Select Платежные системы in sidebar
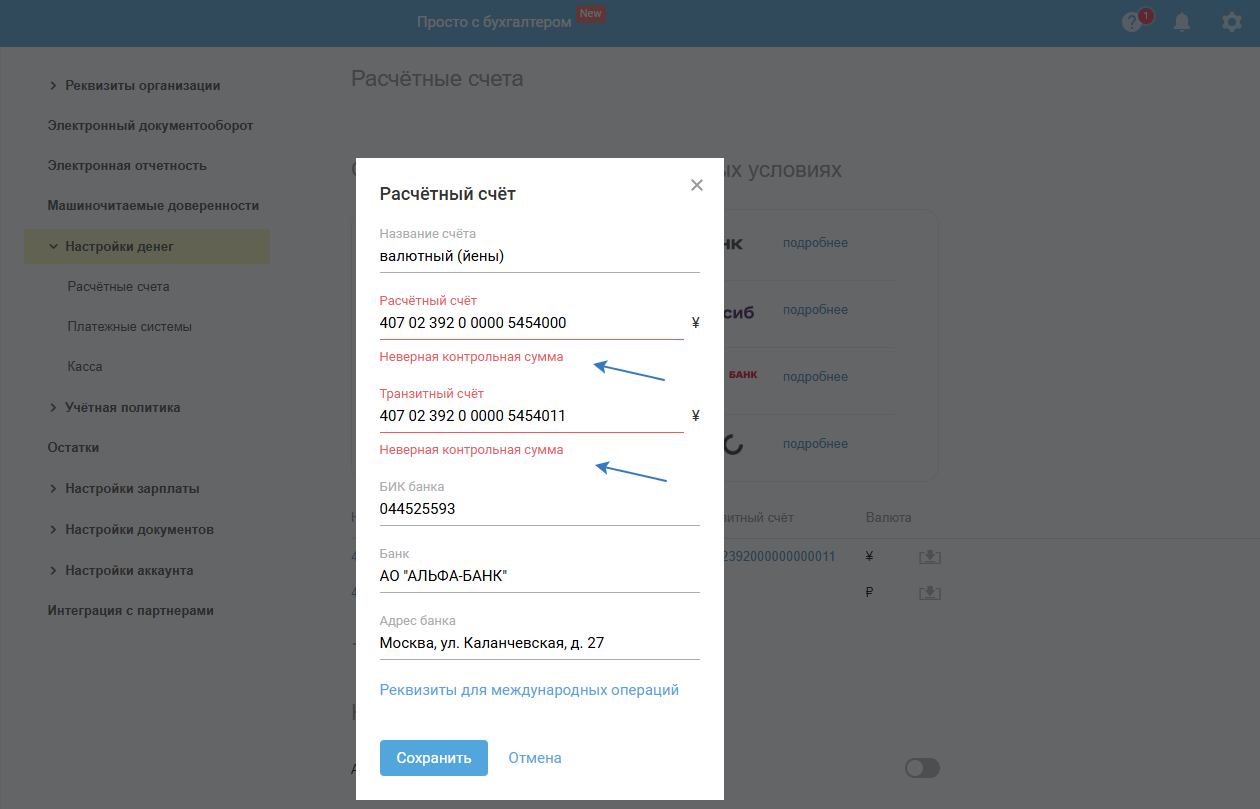1260x809 pixels. (x=130, y=327)
